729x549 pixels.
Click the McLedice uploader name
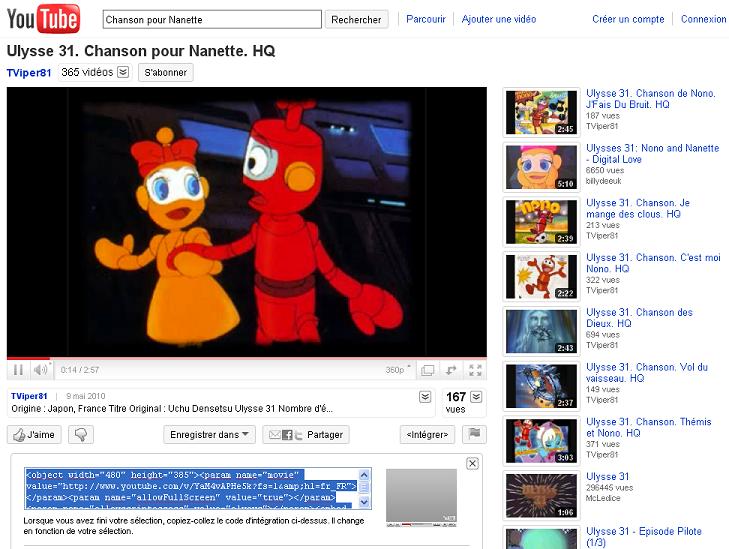tap(603, 498)
